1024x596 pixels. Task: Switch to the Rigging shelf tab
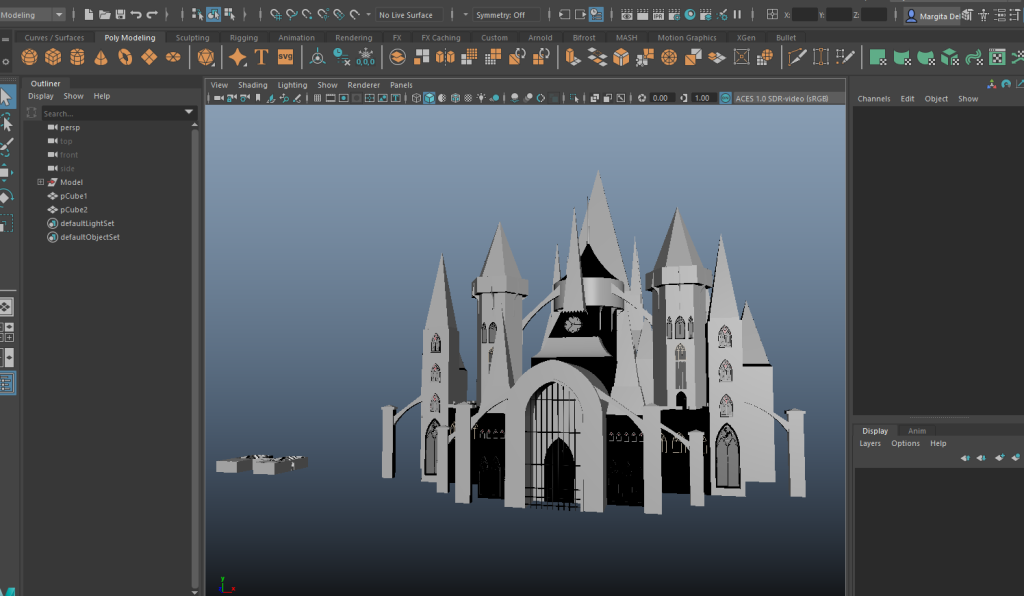coord(244,38)
